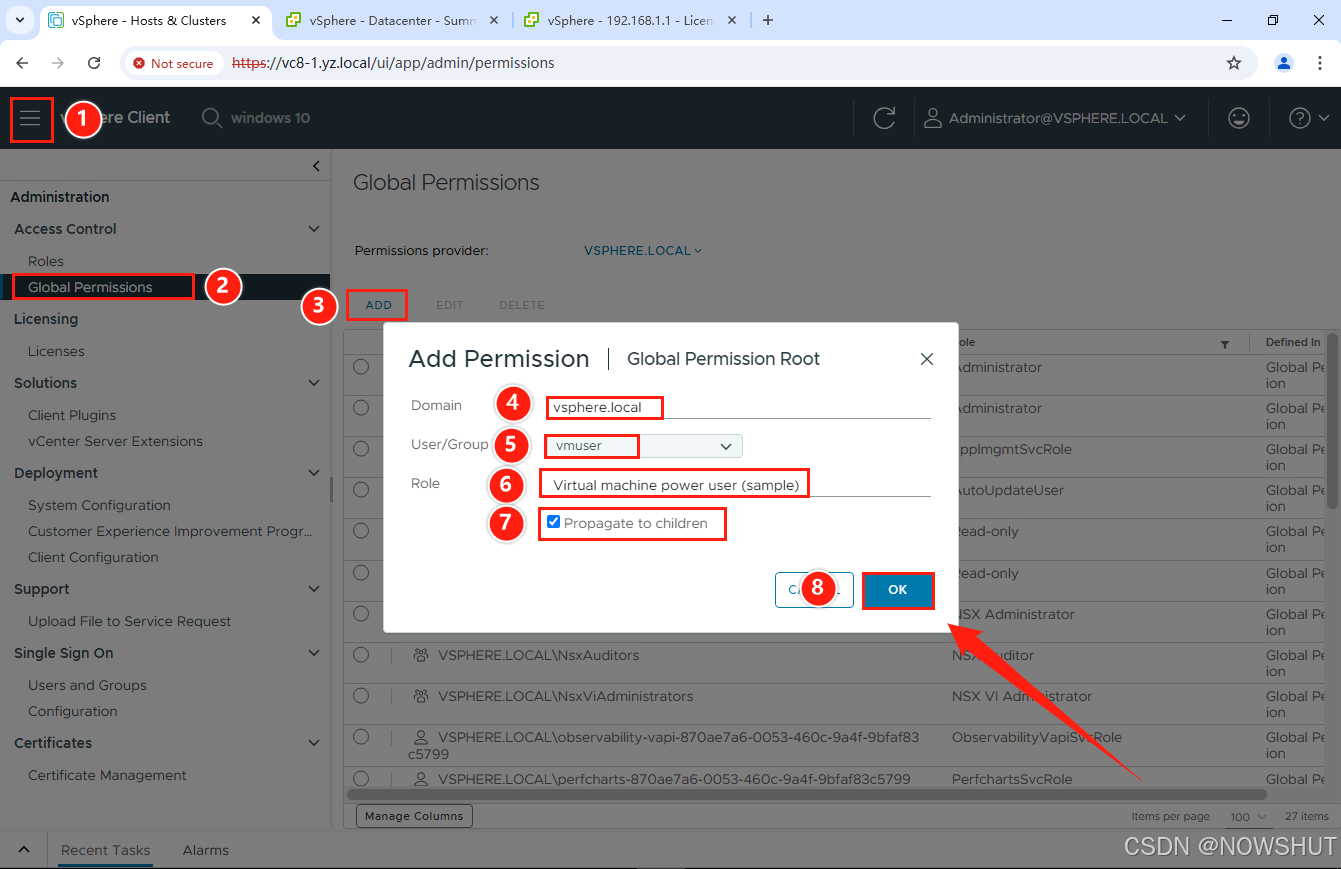The image size is (1341, 869).
Task: Open the Administrator@VSPHERE.LOCAL user menu
Action: [1055, 118]
